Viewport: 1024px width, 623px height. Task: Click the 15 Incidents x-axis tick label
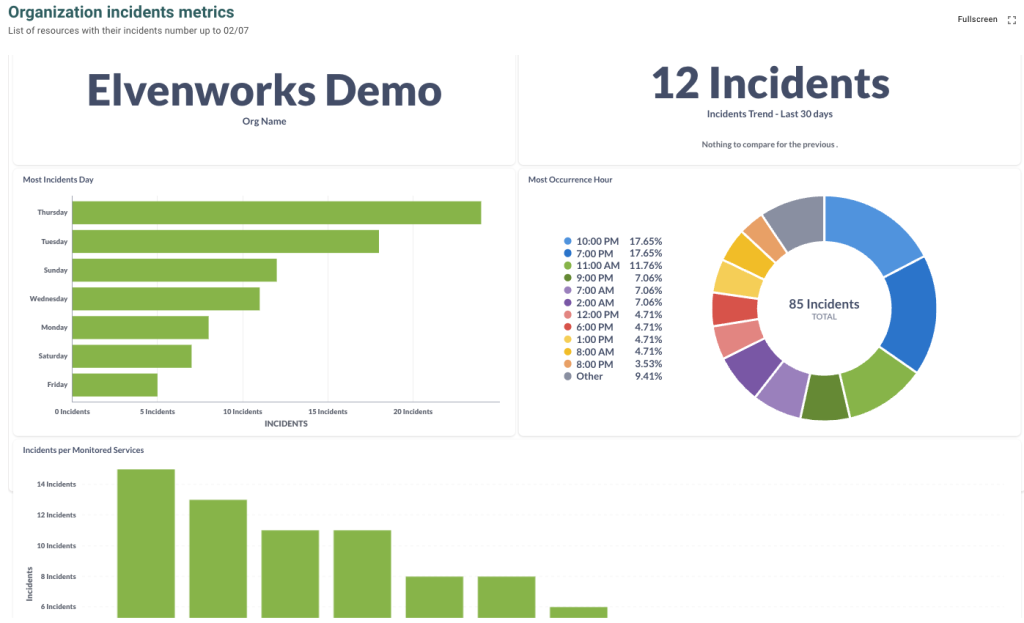(328, 411)
